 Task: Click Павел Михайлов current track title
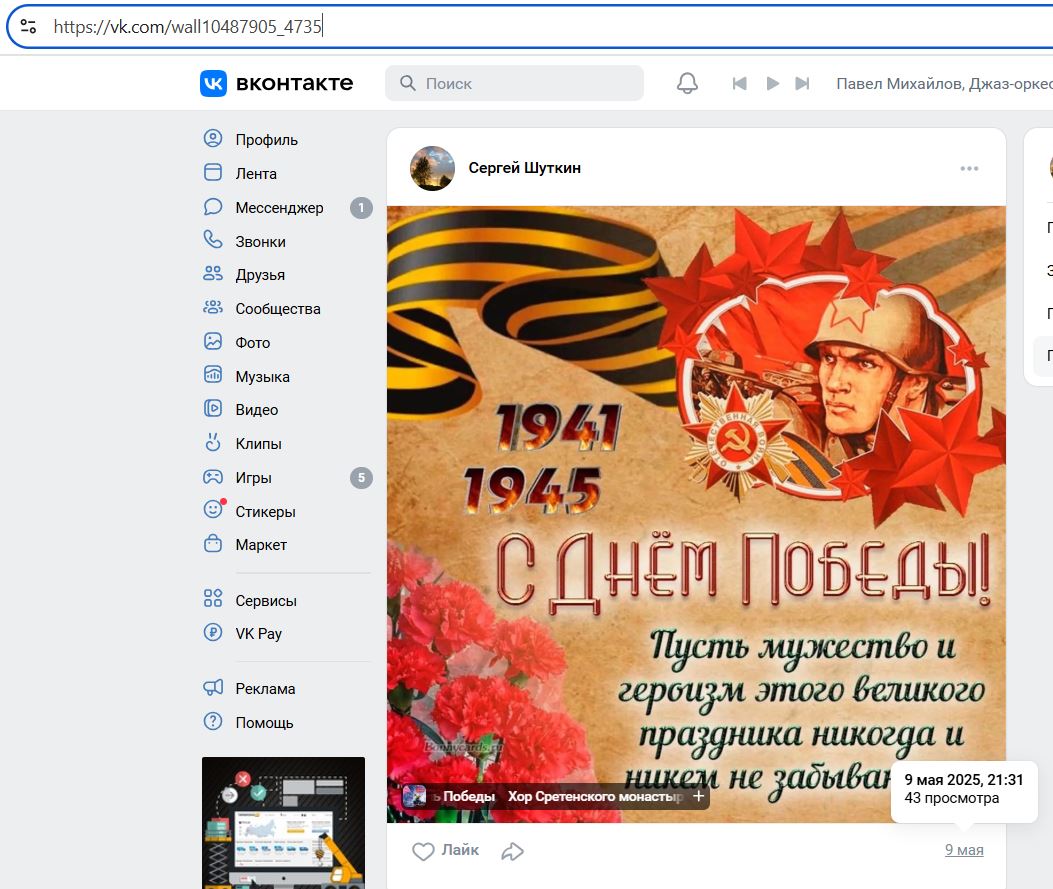coord(944,84)
